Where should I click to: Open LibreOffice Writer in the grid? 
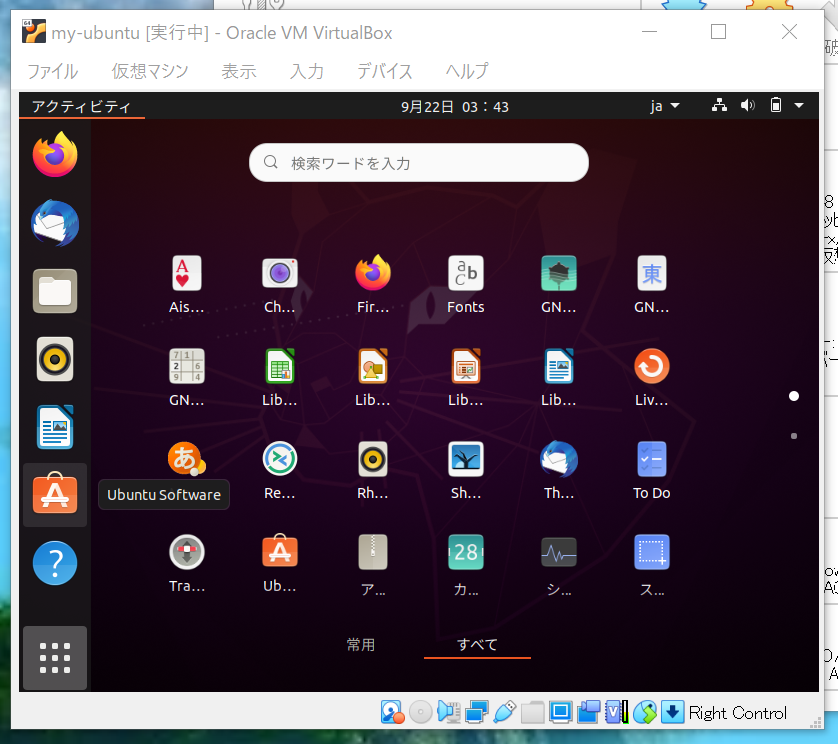point(558,377)
